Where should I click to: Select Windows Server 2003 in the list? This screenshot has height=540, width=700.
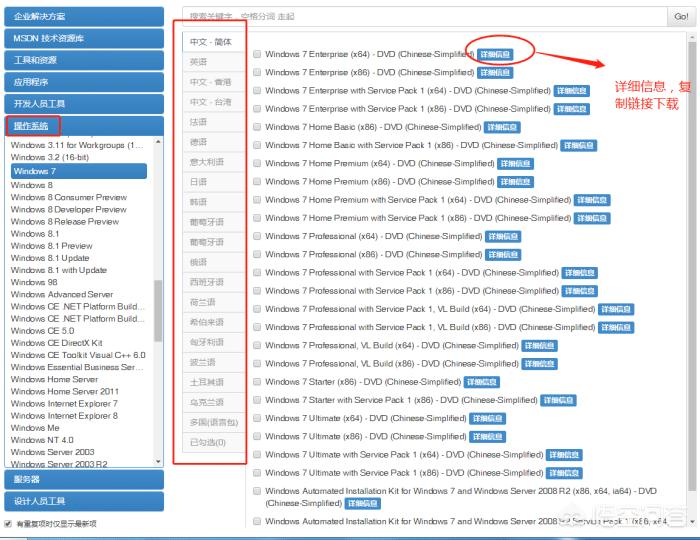point(53,452)
